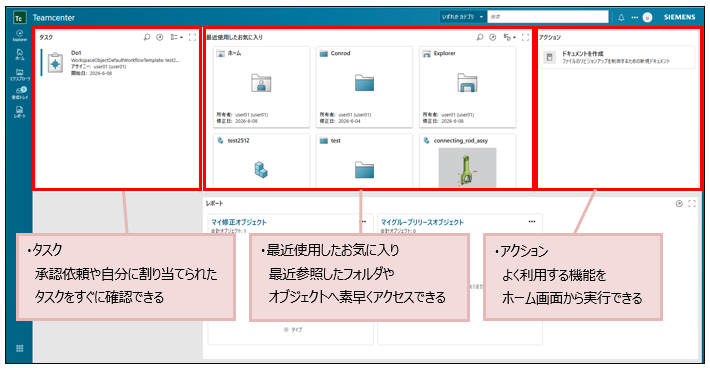The width and height of the screenshot is (710, 370).
Task: Maximize the レポート panel
Action: (x=692, y=204)
